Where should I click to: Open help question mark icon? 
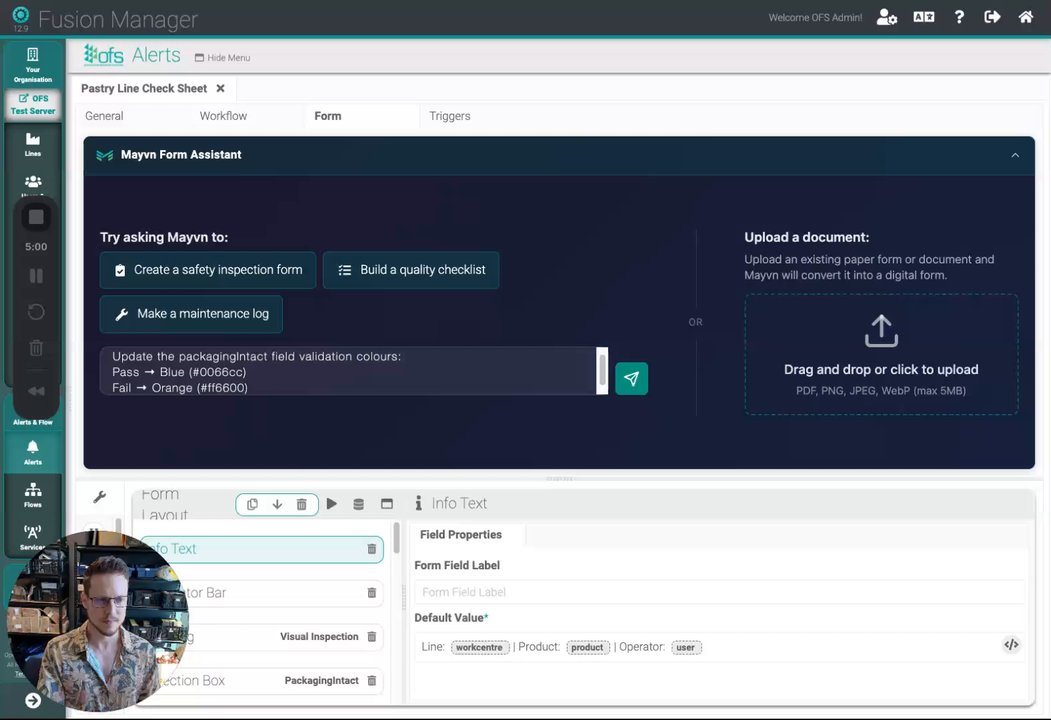pos(959,17)
